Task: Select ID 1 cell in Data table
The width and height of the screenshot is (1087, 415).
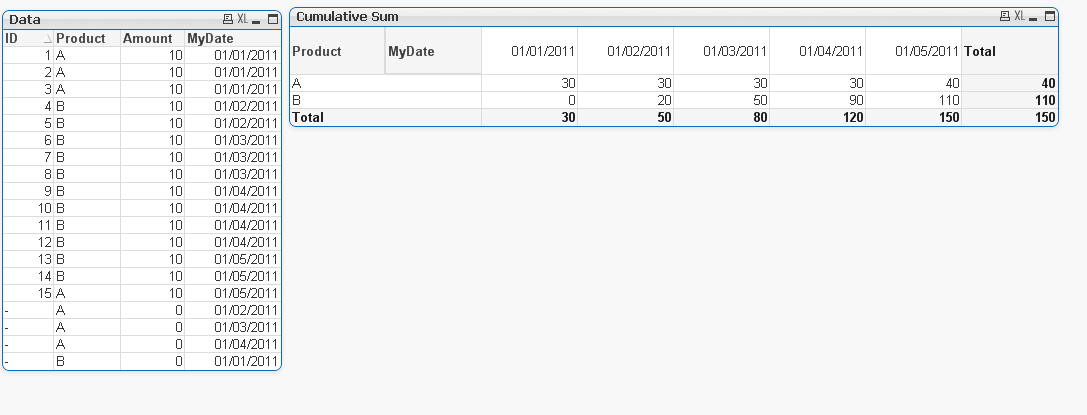Action: tap(28, 55)
